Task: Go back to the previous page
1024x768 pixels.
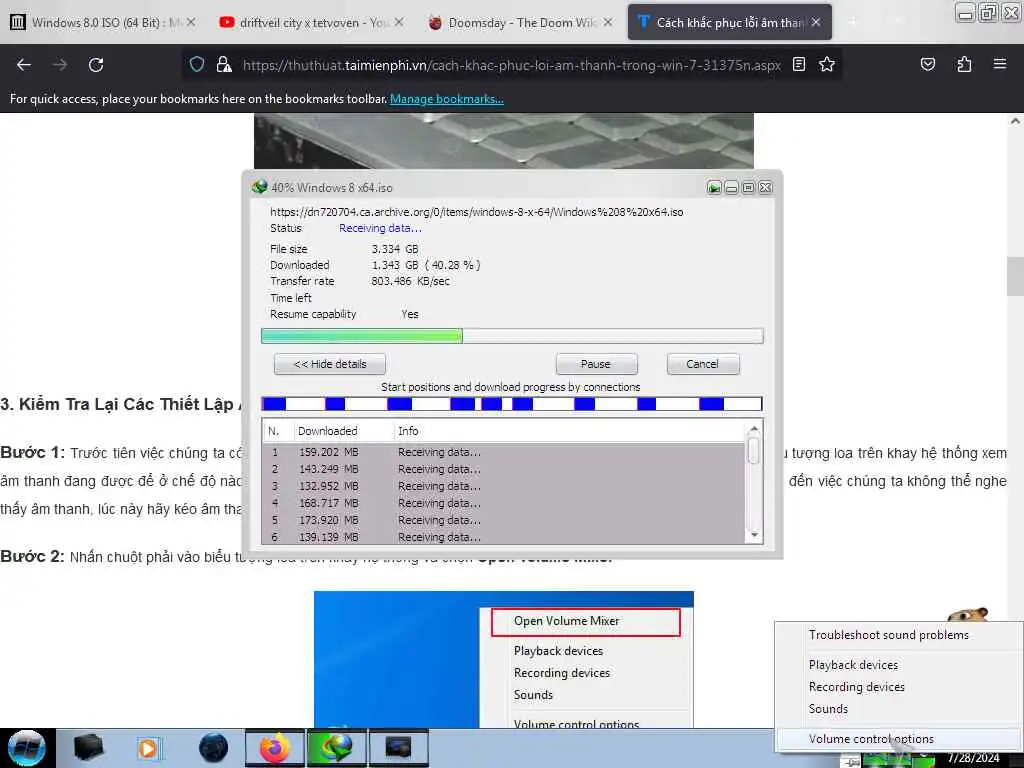Action: coord(24,65)
